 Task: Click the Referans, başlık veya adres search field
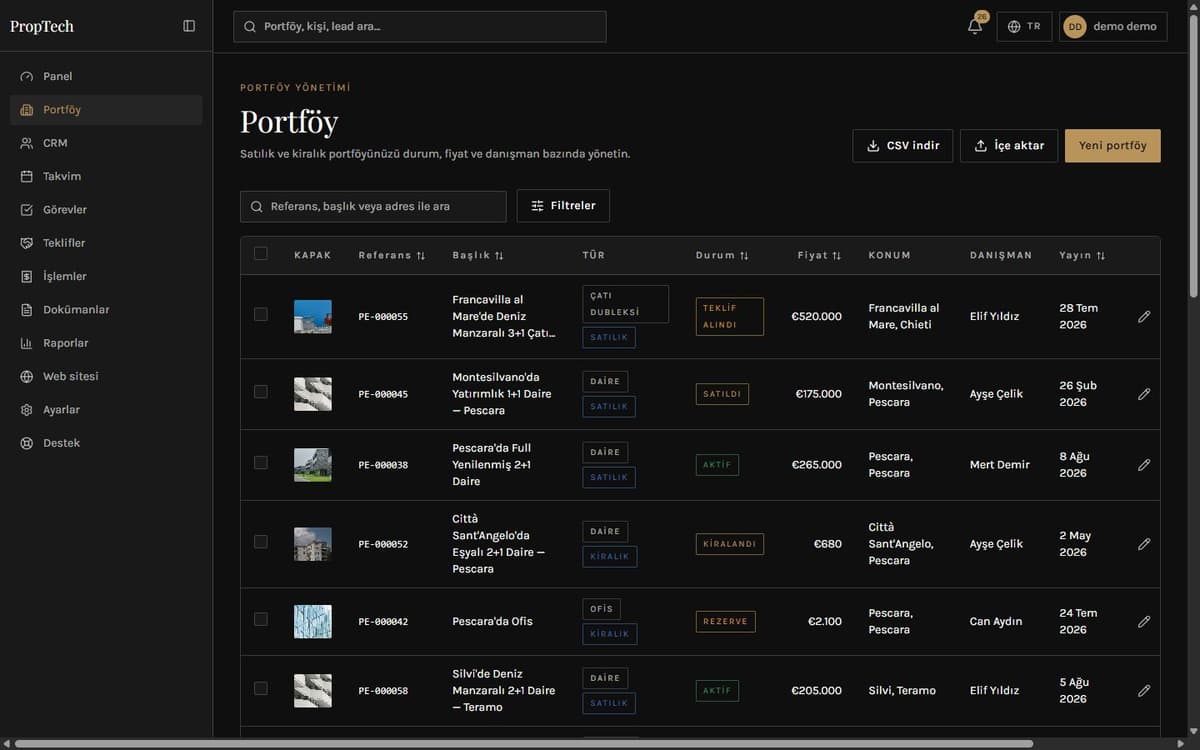point(373,206)
